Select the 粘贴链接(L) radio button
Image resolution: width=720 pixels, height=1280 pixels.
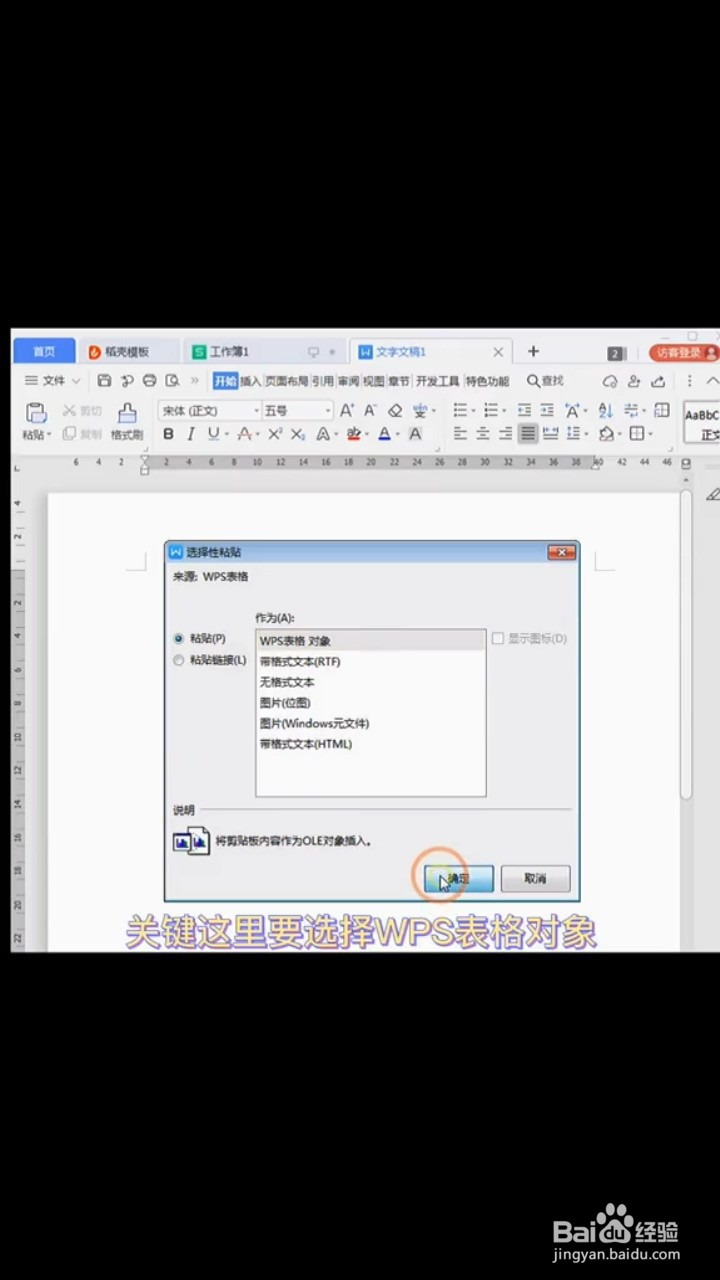179,660
